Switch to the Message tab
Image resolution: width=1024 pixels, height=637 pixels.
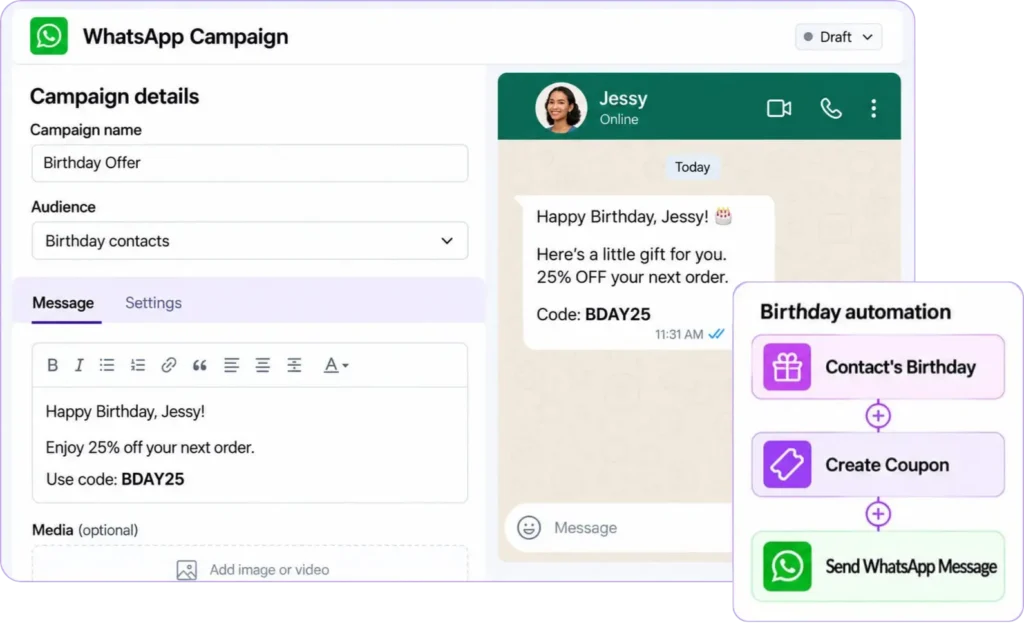[x=63, y=302]
